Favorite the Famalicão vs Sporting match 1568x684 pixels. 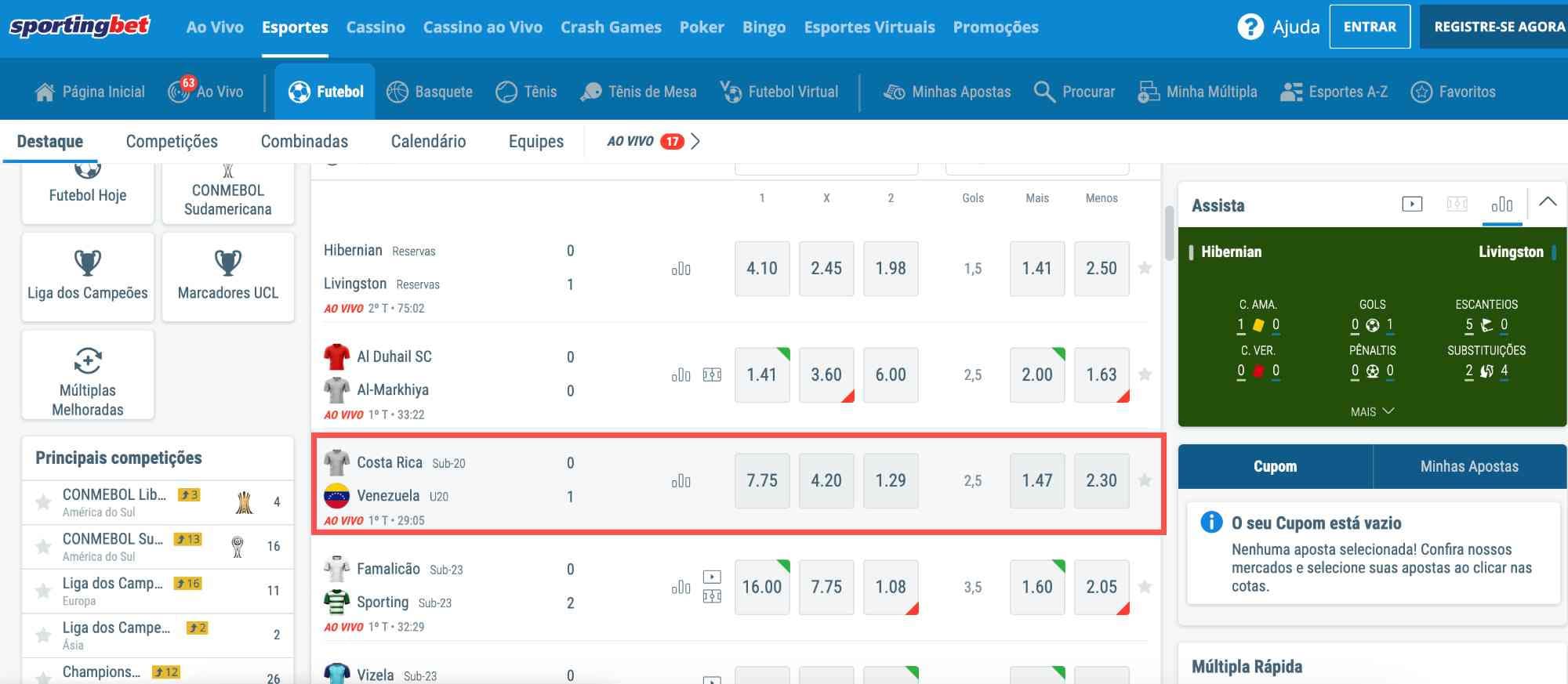[x=1145, y=587]
